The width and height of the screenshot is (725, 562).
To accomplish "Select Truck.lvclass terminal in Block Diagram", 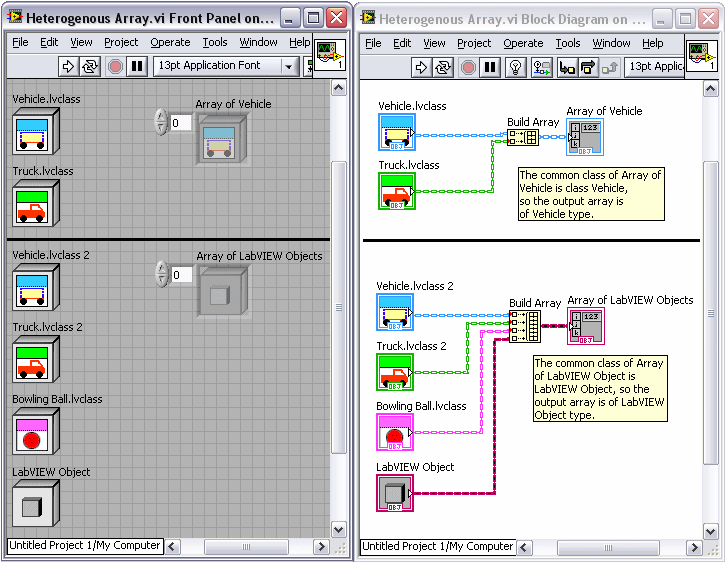I will (397, 191).
